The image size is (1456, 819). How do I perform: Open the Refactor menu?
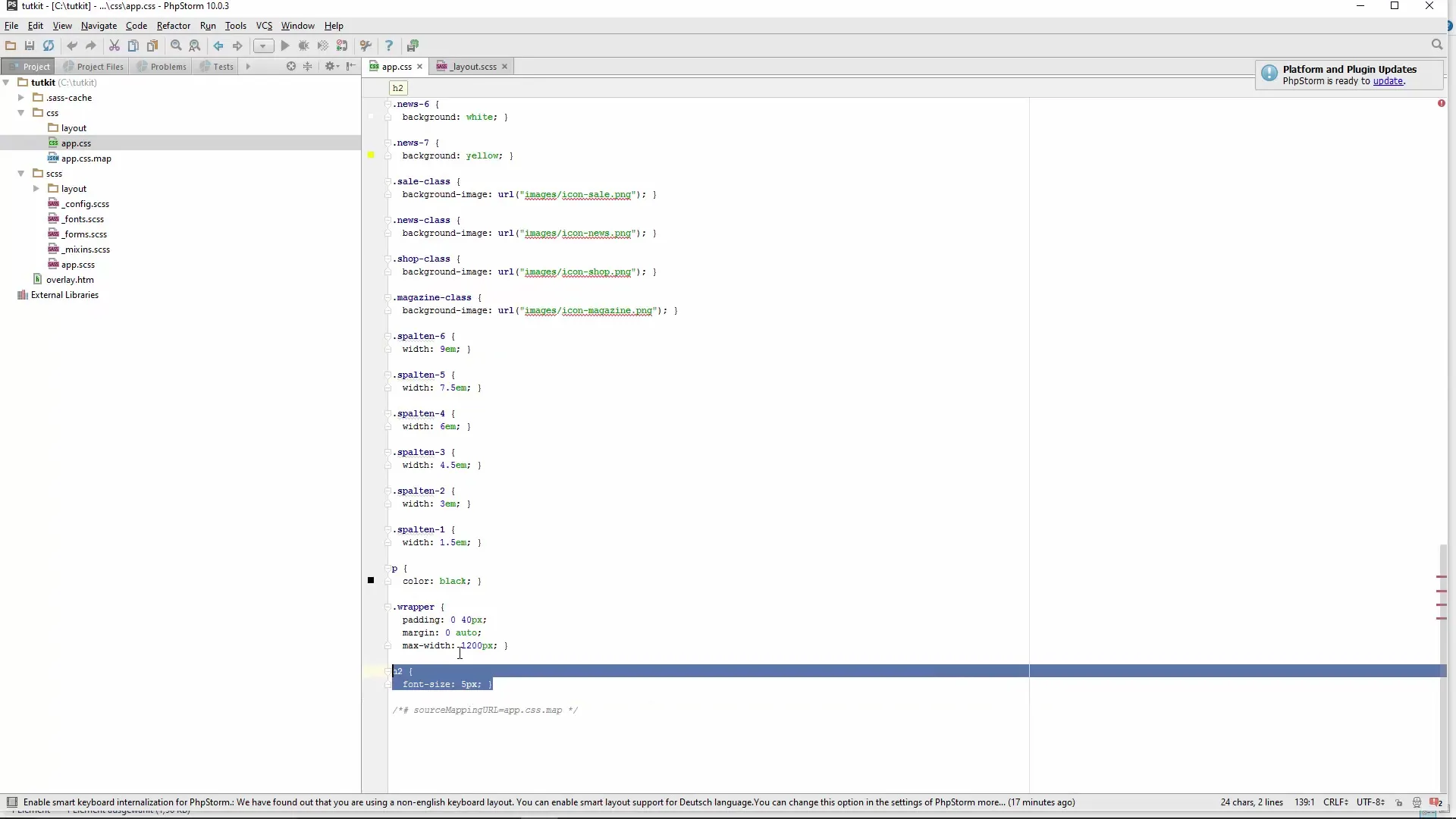tap(173, 26)
